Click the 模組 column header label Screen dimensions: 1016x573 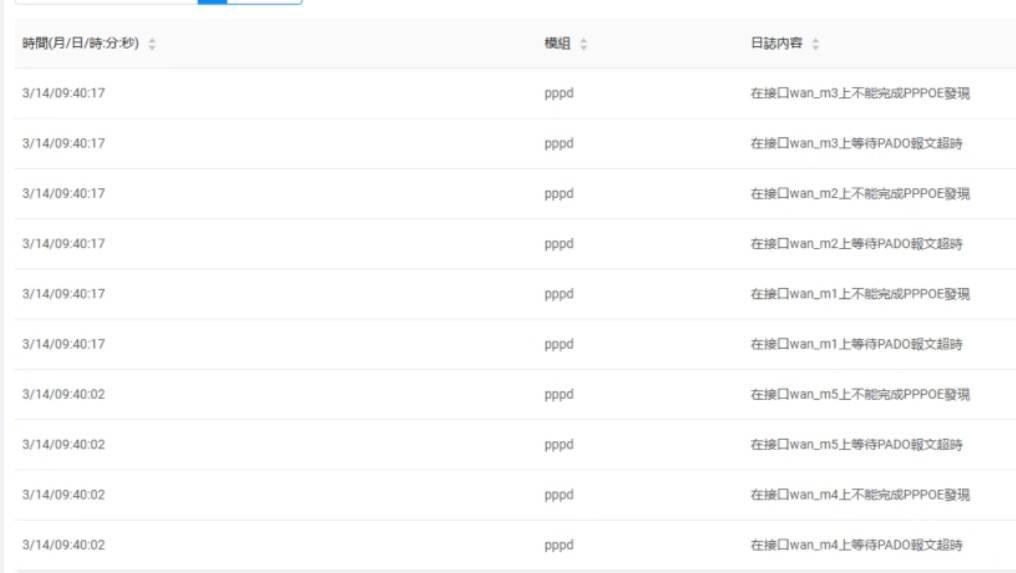tap(557, 44)
